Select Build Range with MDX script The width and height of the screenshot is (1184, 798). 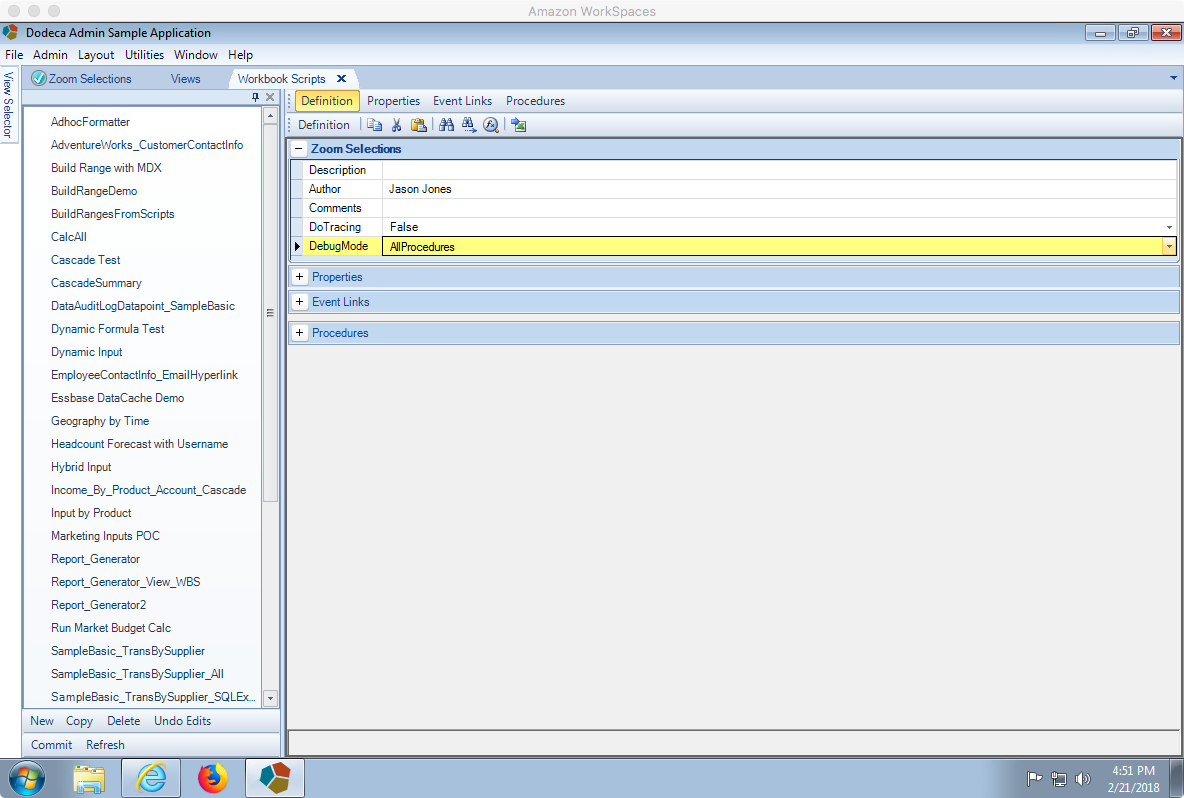(x=106, y=168)
